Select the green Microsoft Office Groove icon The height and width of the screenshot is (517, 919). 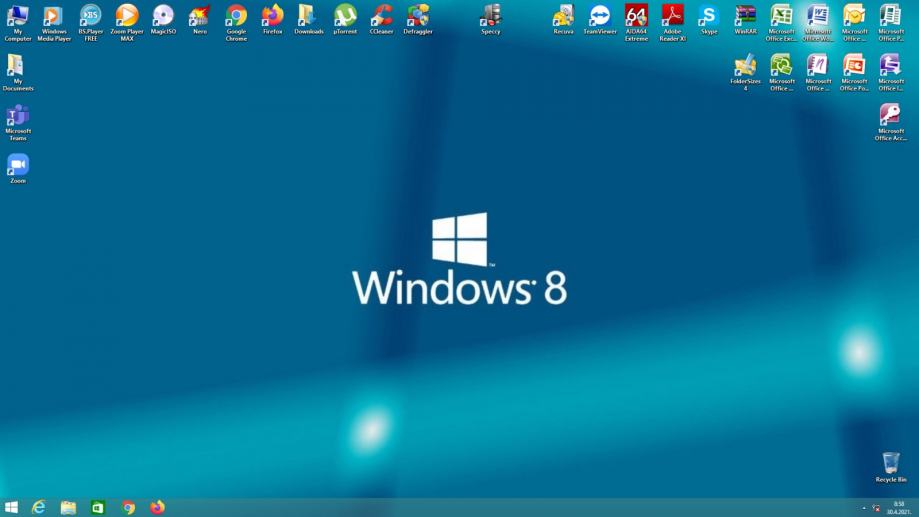coord(781,73)
